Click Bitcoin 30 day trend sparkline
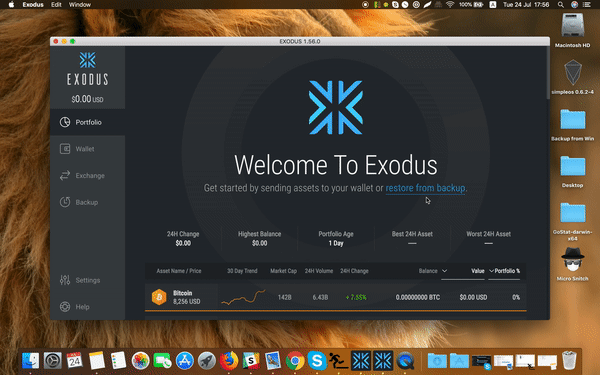The height and width of the screenshot is (375, 600). click(x=243, y=297)
